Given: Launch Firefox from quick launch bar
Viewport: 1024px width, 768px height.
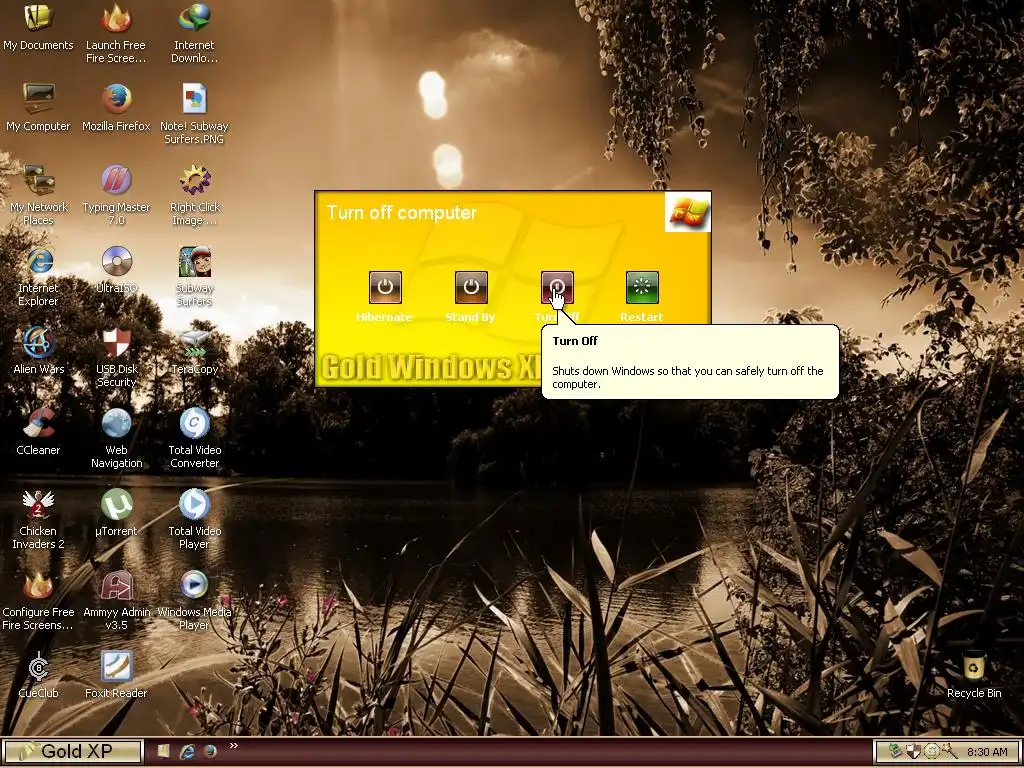Looking at the screenshot, I should click(210, 752).
